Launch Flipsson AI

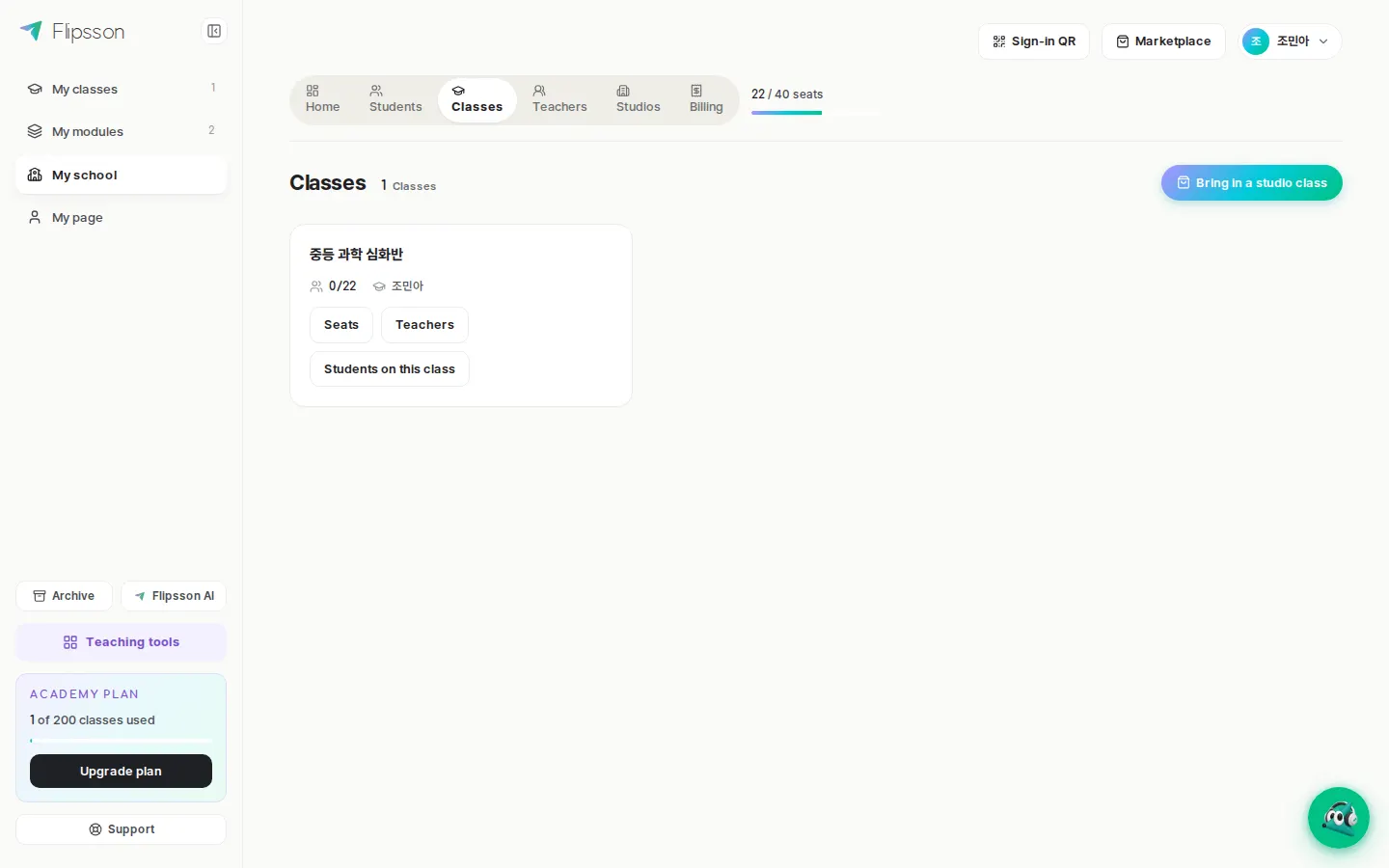click(x=174, y=596)
